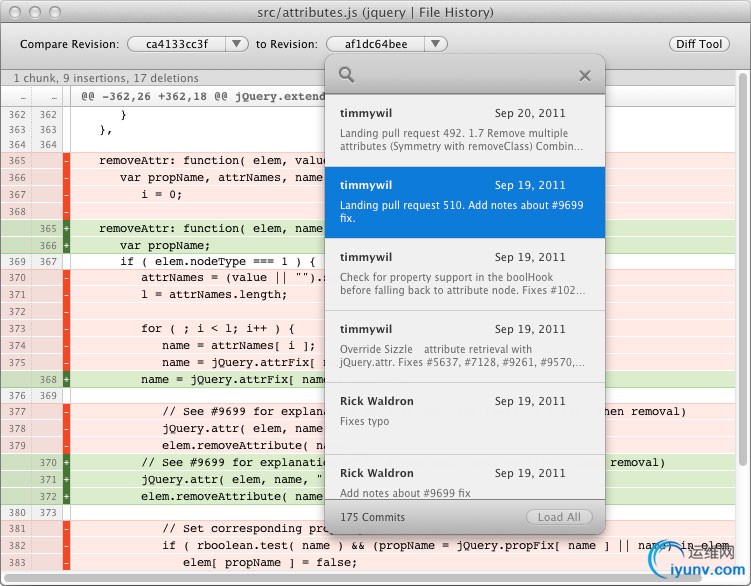Select commit Landing pull request 510
Screen dimensions: 751x586
tap(465, 202)
